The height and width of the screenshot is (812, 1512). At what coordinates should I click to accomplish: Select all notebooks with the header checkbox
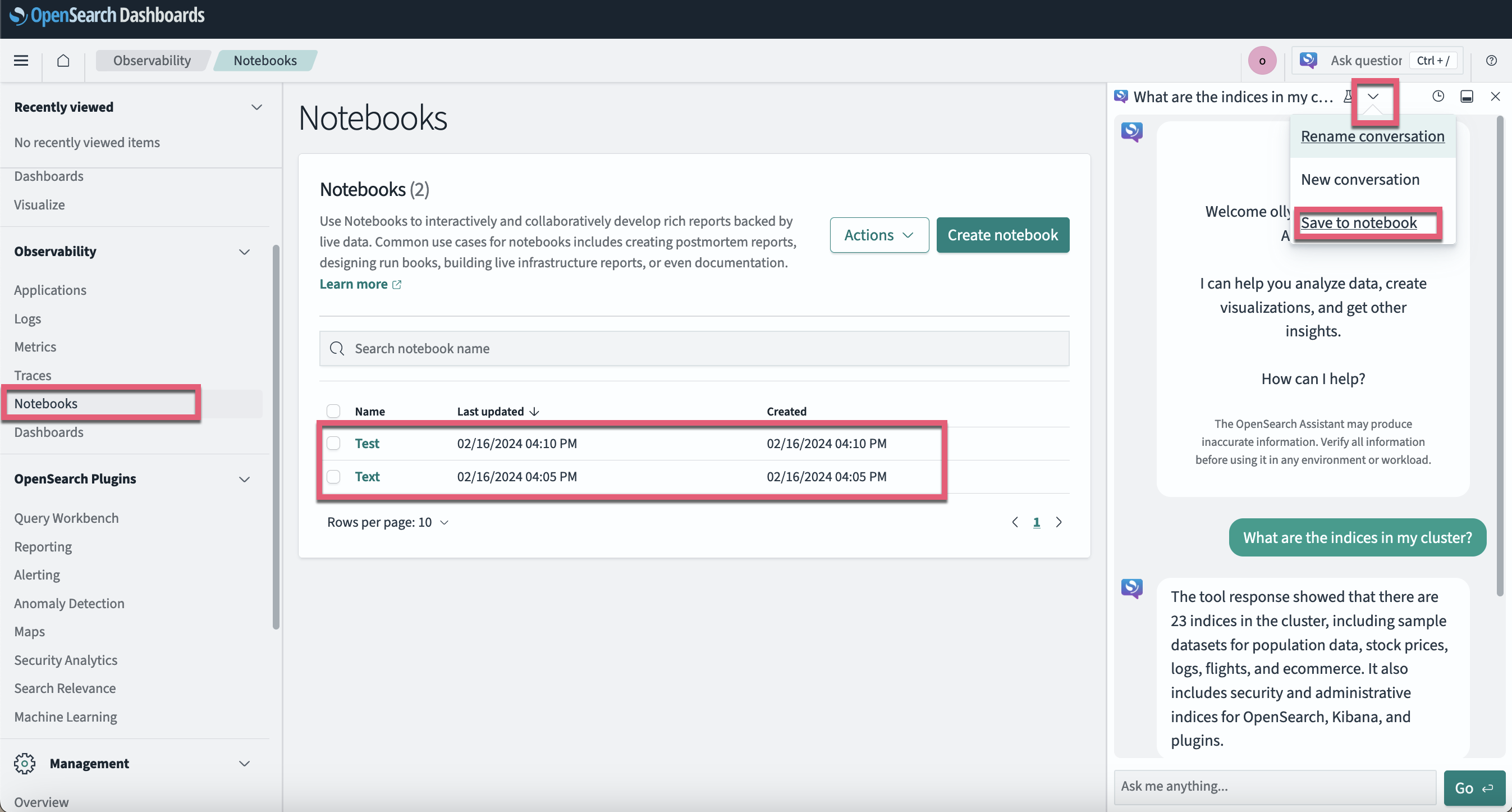(333, 411)
